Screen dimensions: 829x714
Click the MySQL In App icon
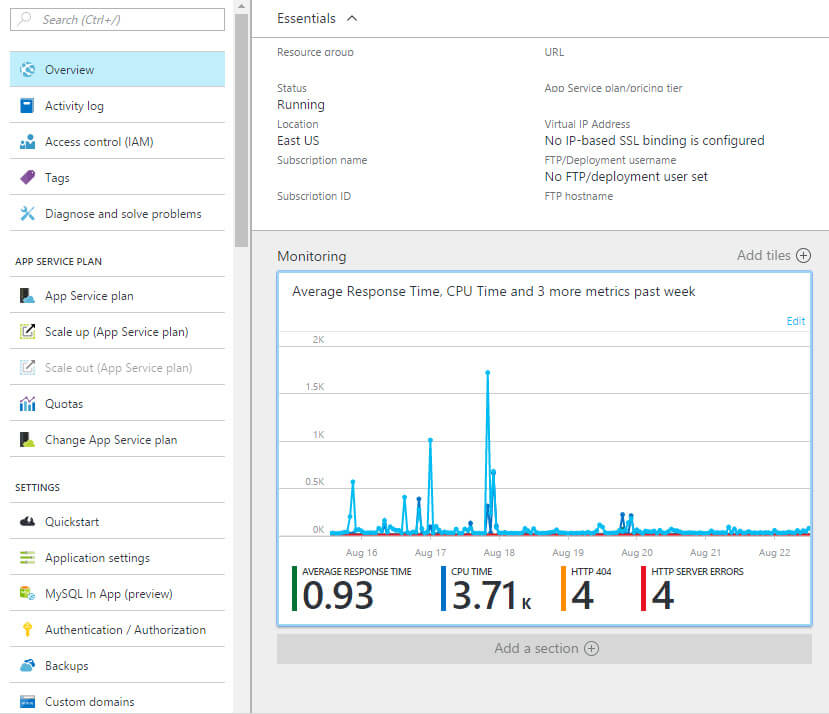(x=27, y=594)
